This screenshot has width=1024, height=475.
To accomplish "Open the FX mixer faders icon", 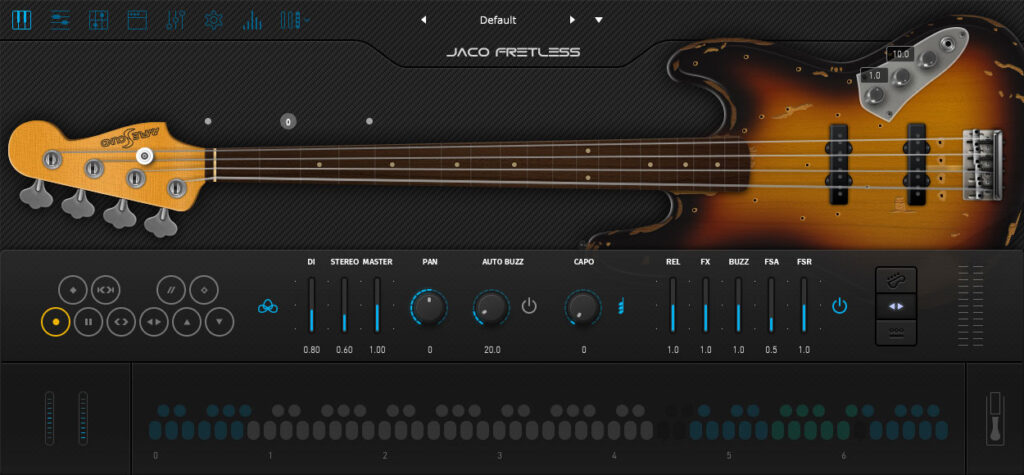I will coord(175,20).
